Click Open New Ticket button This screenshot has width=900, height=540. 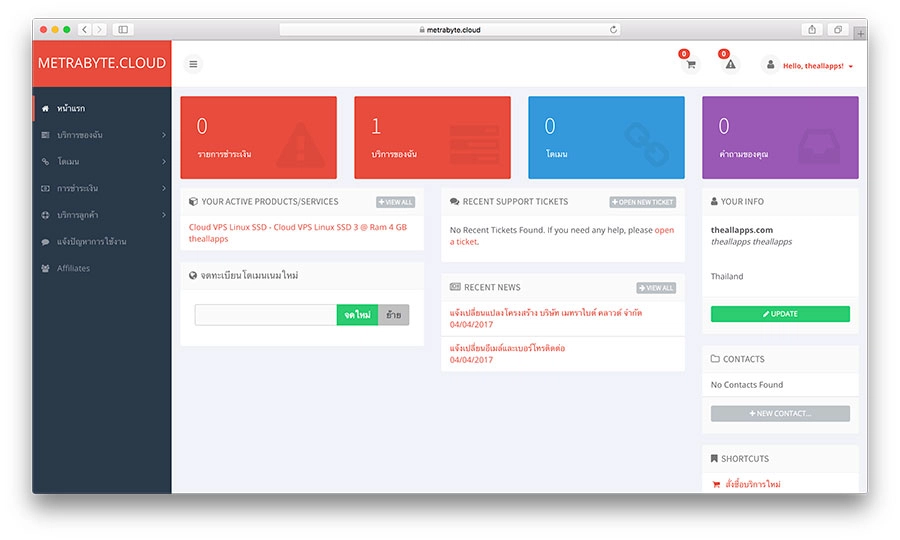[642, 202]
